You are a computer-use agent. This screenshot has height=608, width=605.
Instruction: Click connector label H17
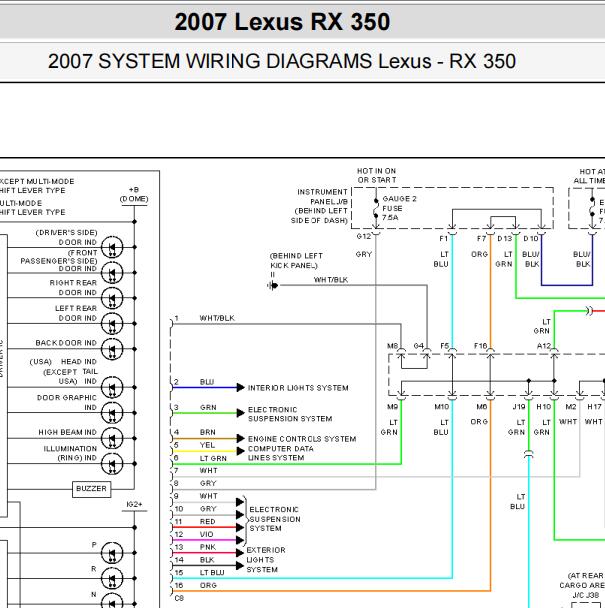point(595,407)
